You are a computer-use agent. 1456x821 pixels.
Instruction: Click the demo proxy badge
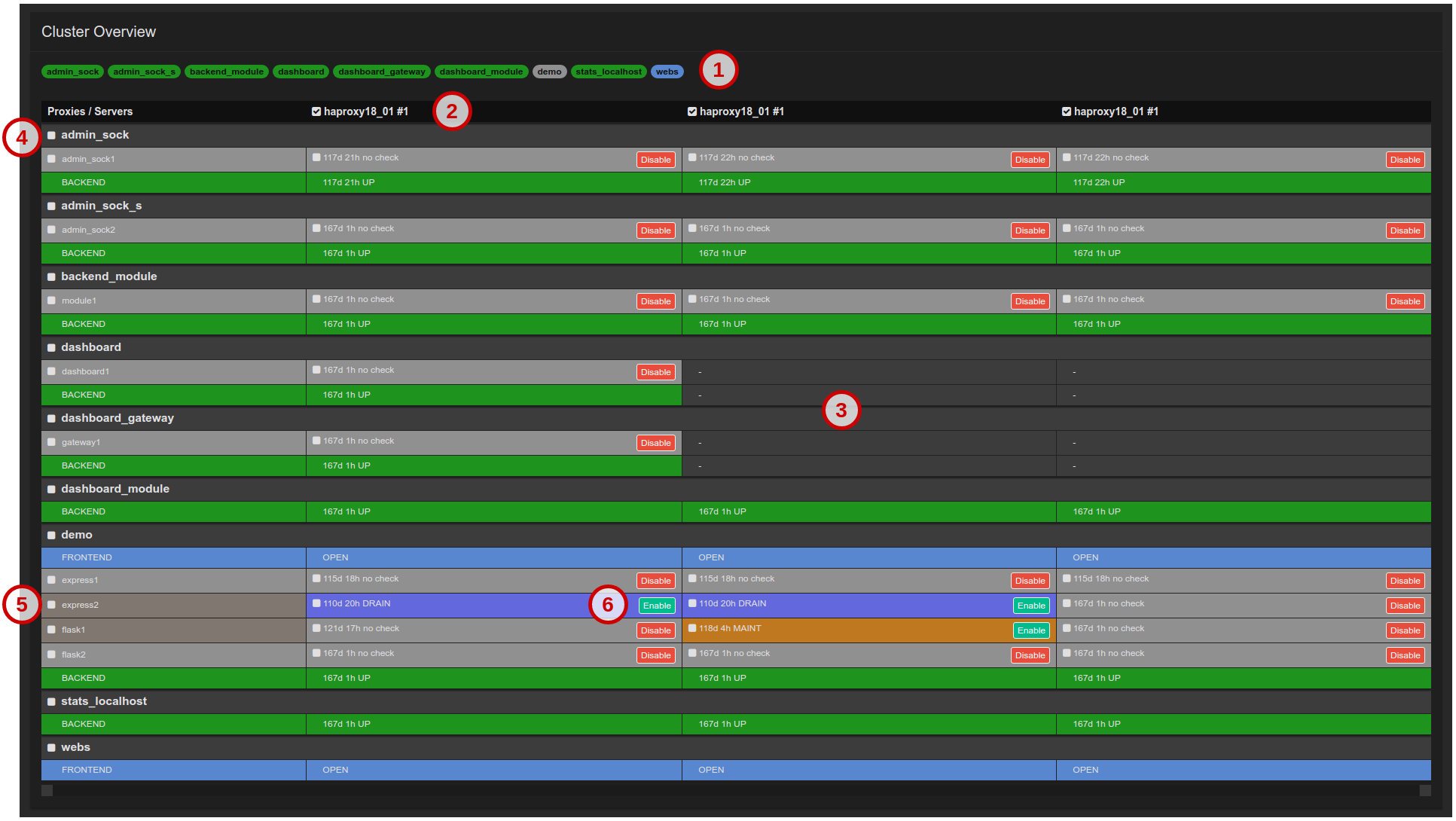click(x=549, y=71)
